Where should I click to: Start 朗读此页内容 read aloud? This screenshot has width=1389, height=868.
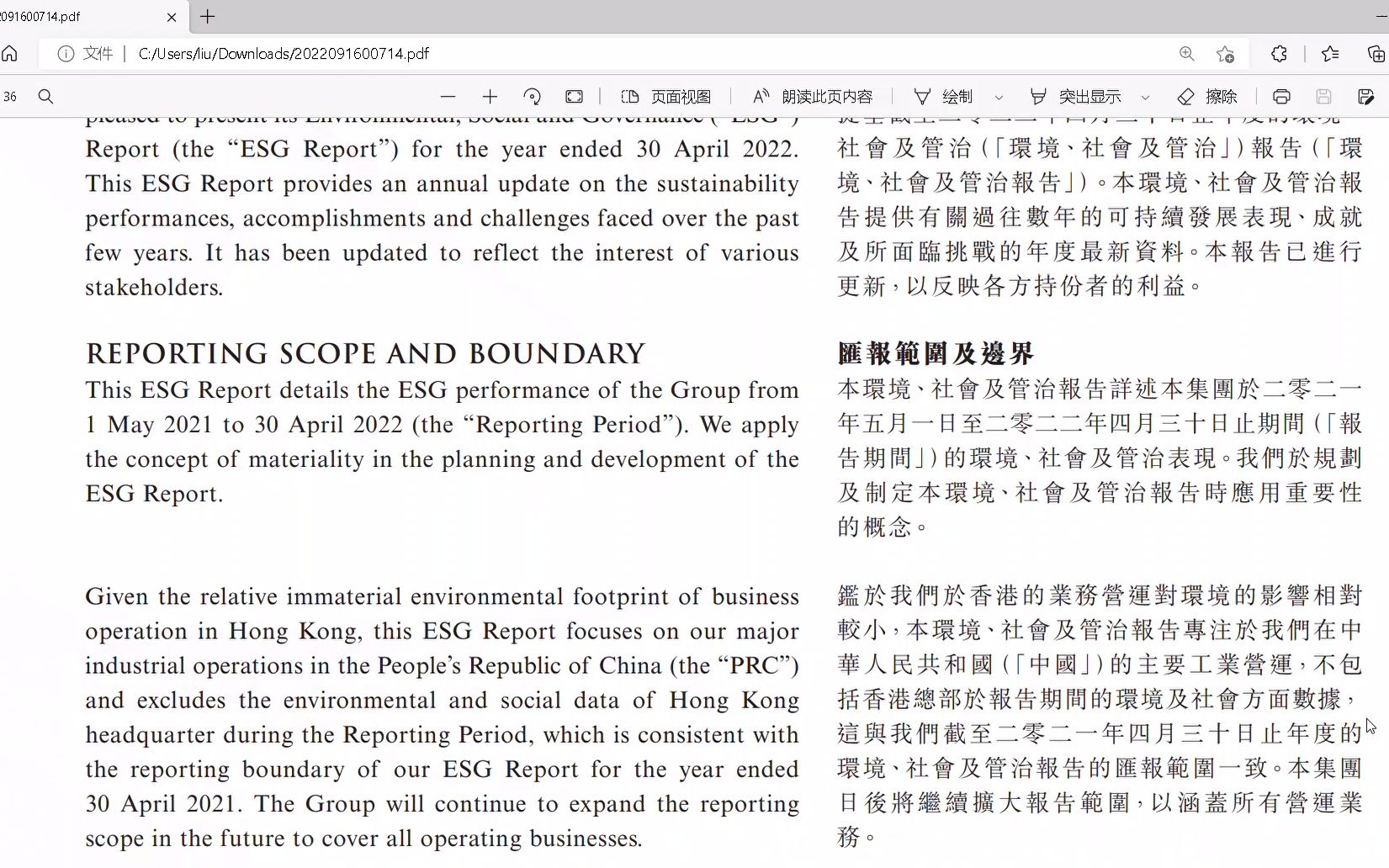pos(813,97)
